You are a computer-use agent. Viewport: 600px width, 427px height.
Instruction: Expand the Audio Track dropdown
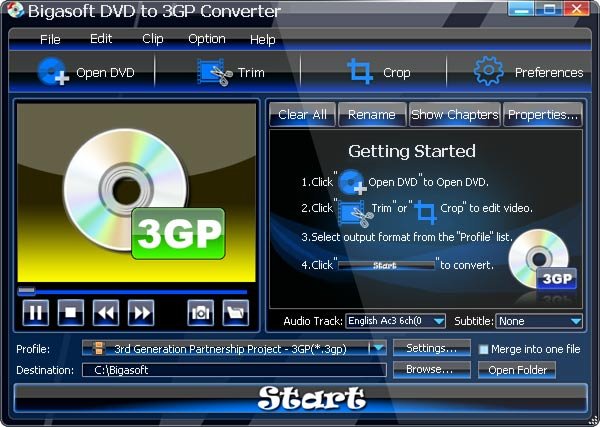click(x=439, y=321)
